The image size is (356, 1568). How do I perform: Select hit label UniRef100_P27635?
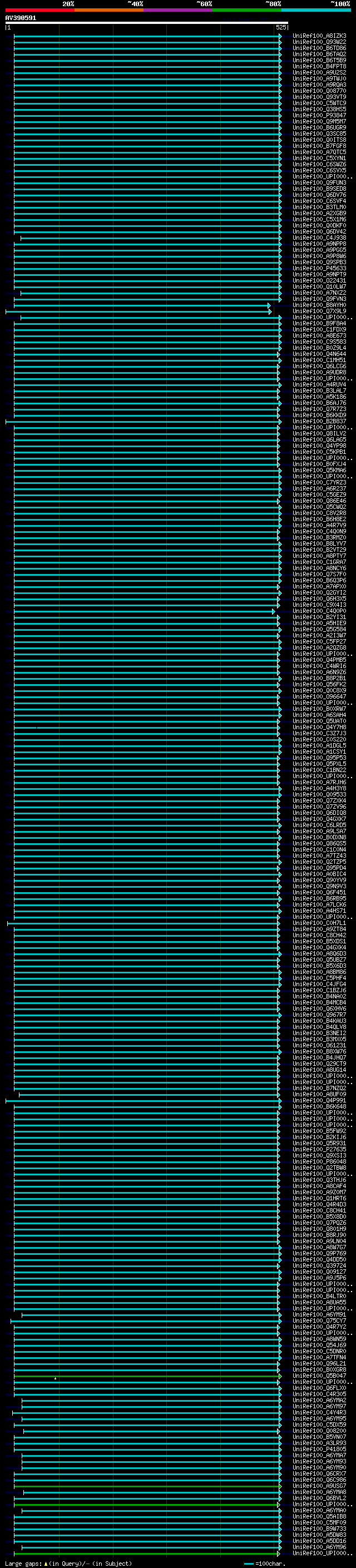pos(319,1150)
